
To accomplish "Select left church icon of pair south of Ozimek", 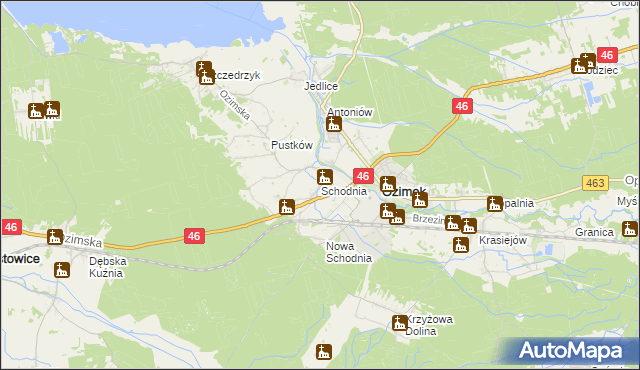I will pos(388,211).
